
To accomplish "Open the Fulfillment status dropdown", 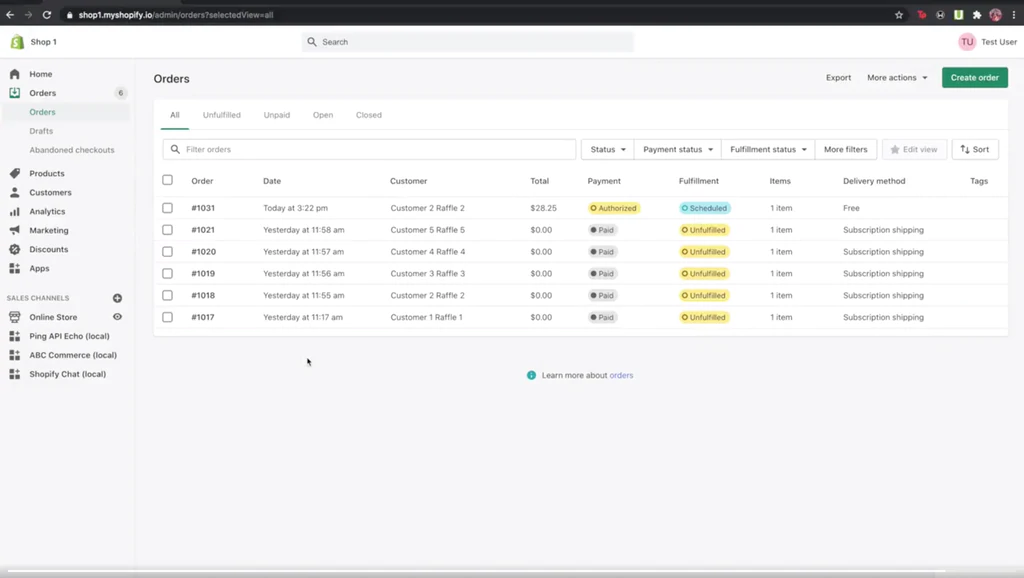I will pos(767,149).
